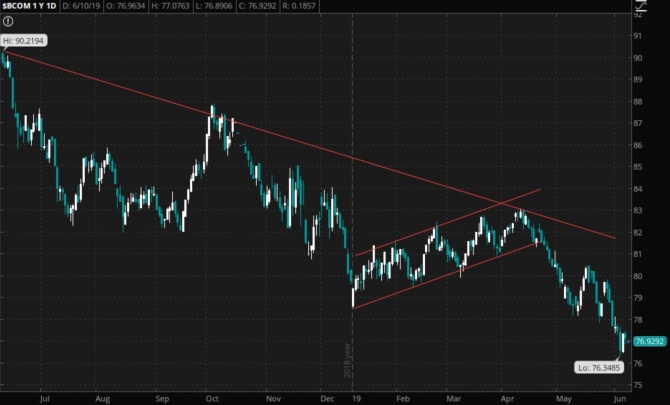Click the 90 price axis label
The width and height of the screenshot is (670, 405).
click(x=638, y=58)
